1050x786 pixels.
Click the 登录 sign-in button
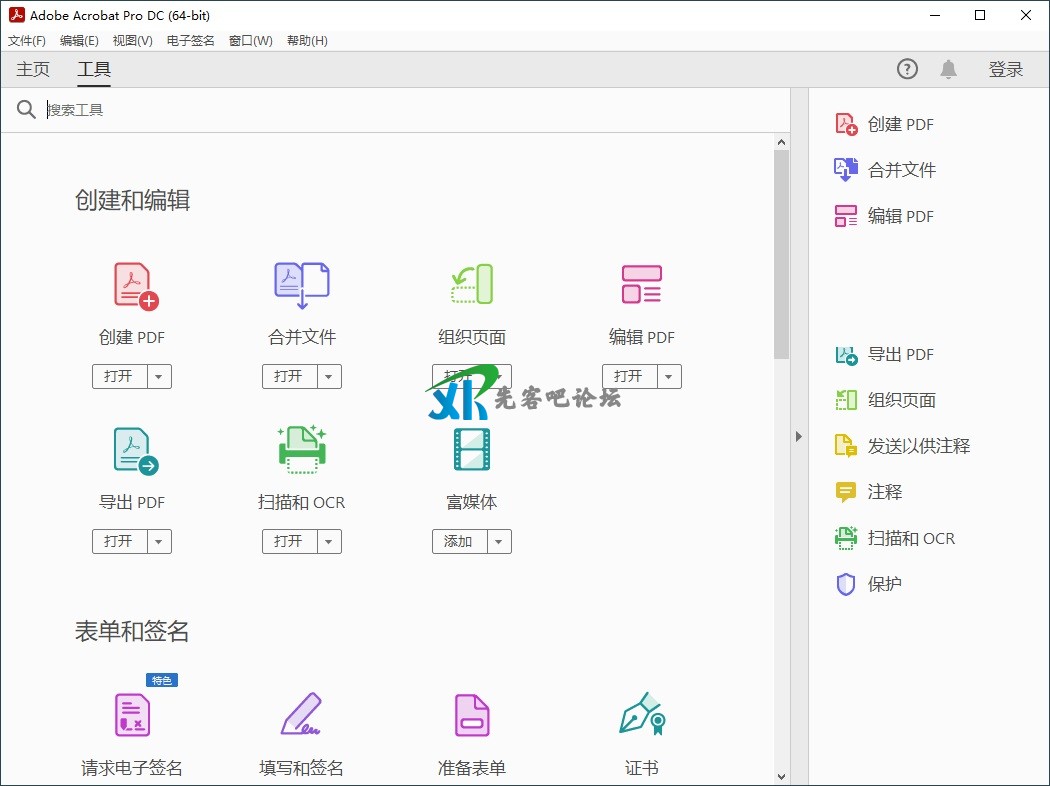1006,69
